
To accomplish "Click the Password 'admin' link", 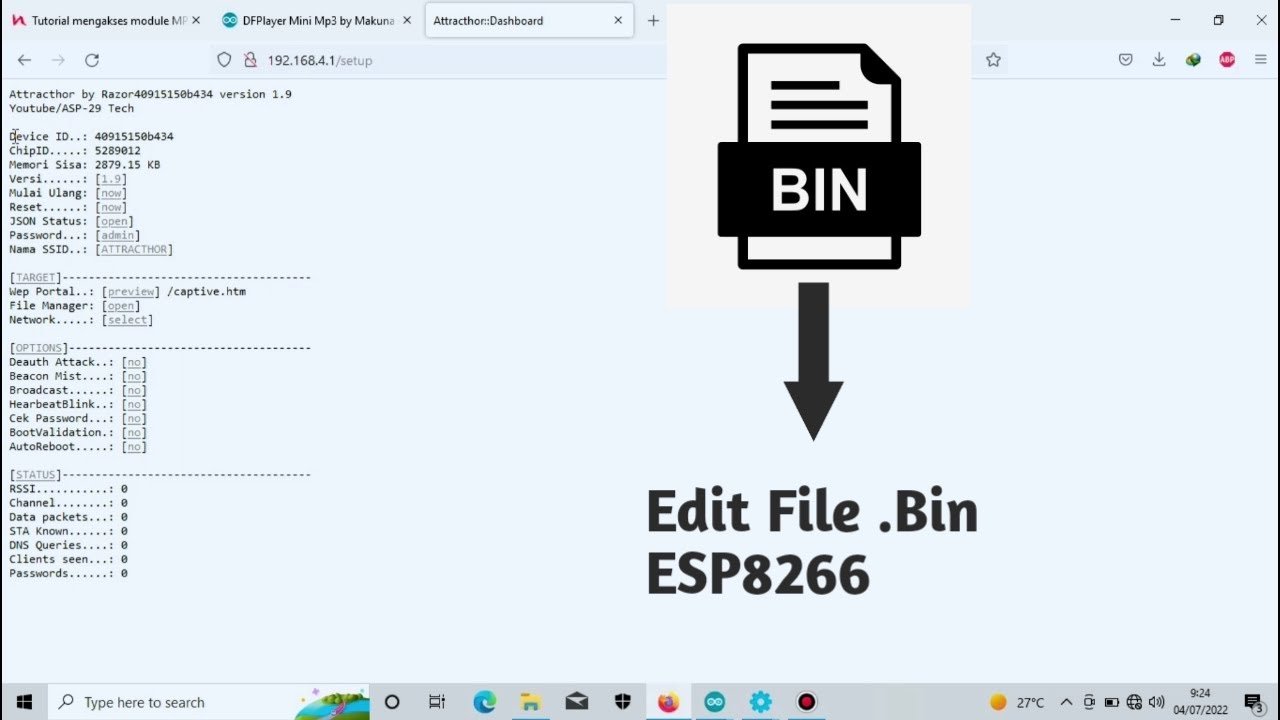I will pos(118,235).
